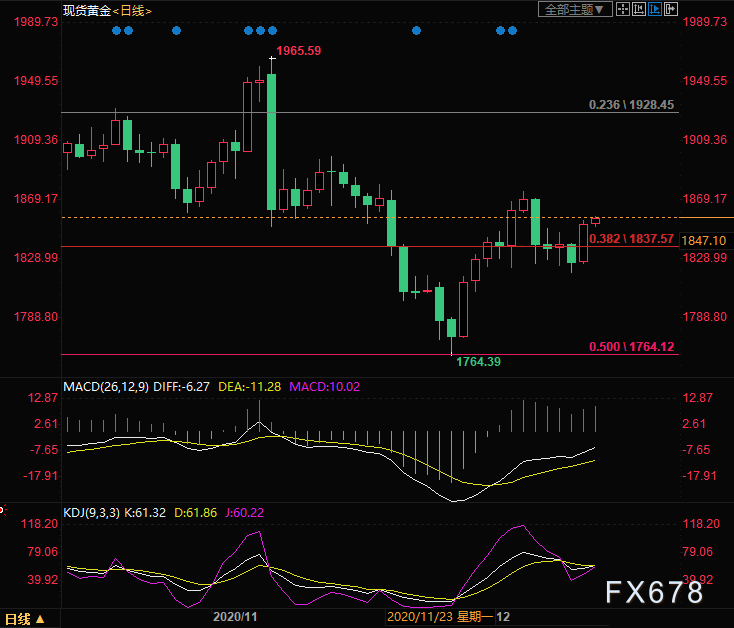This screenshot has width=734, height=628.
Task: Click the rightmost blue event dot above chart
Action: pyautogui.click(x=513, y=30)
